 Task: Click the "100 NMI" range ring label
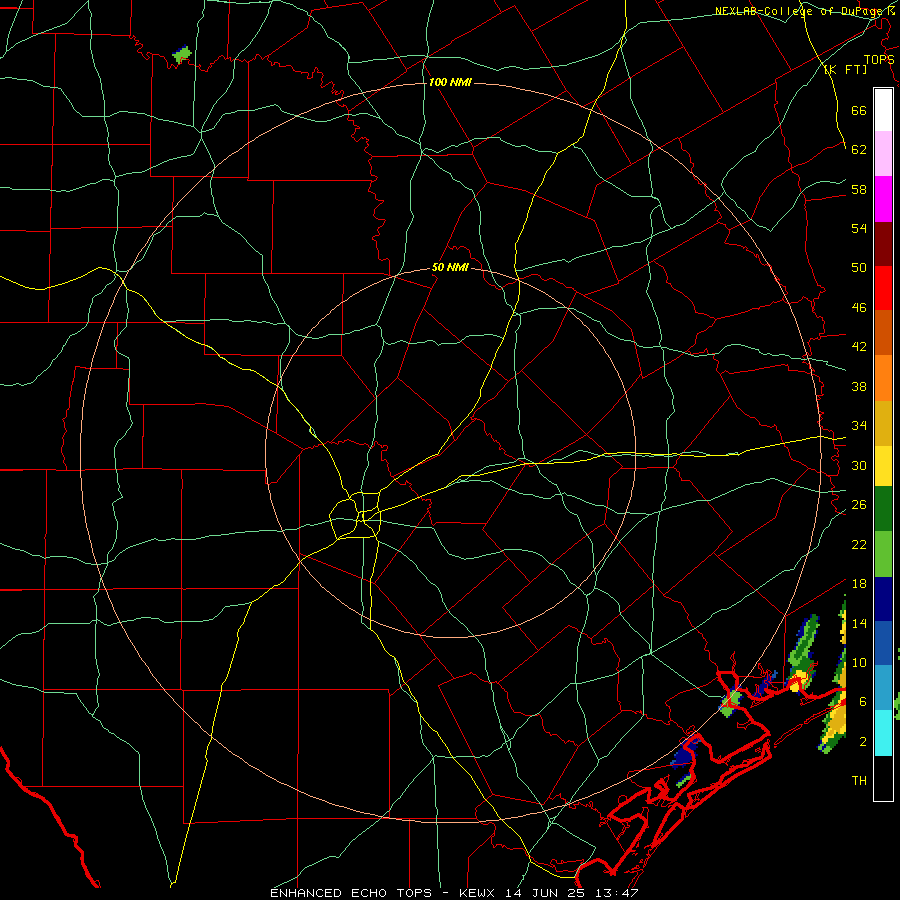pyautogui.click(x=450, y=83)
